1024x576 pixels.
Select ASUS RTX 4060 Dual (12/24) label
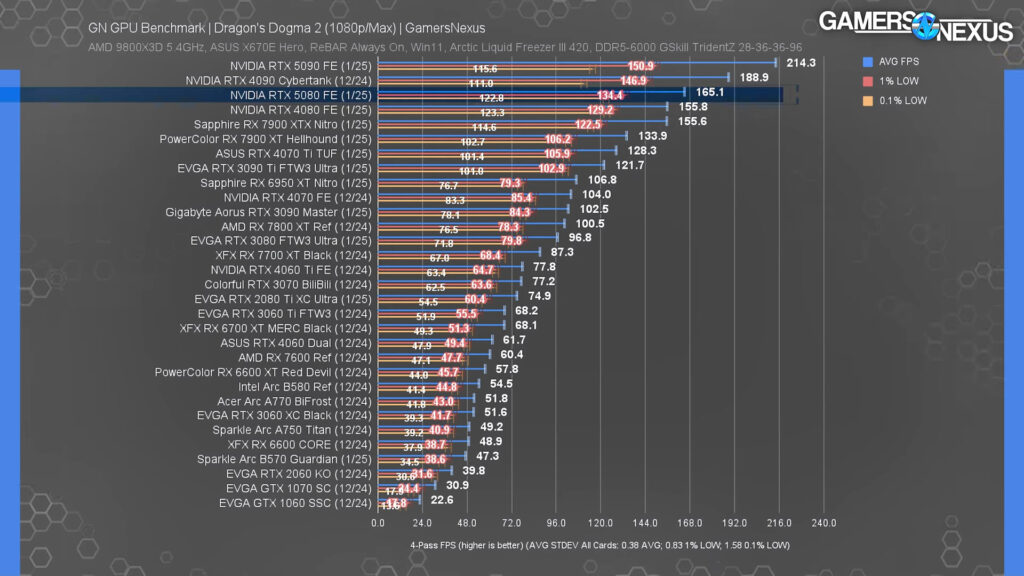296,344
